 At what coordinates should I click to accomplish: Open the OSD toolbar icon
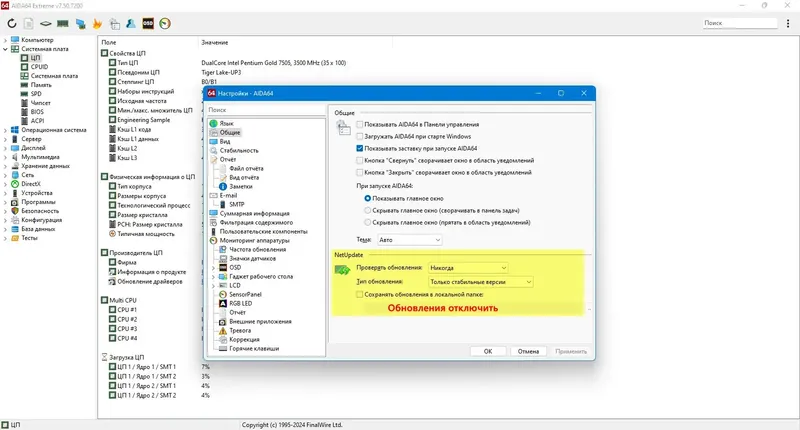point(148,23)
